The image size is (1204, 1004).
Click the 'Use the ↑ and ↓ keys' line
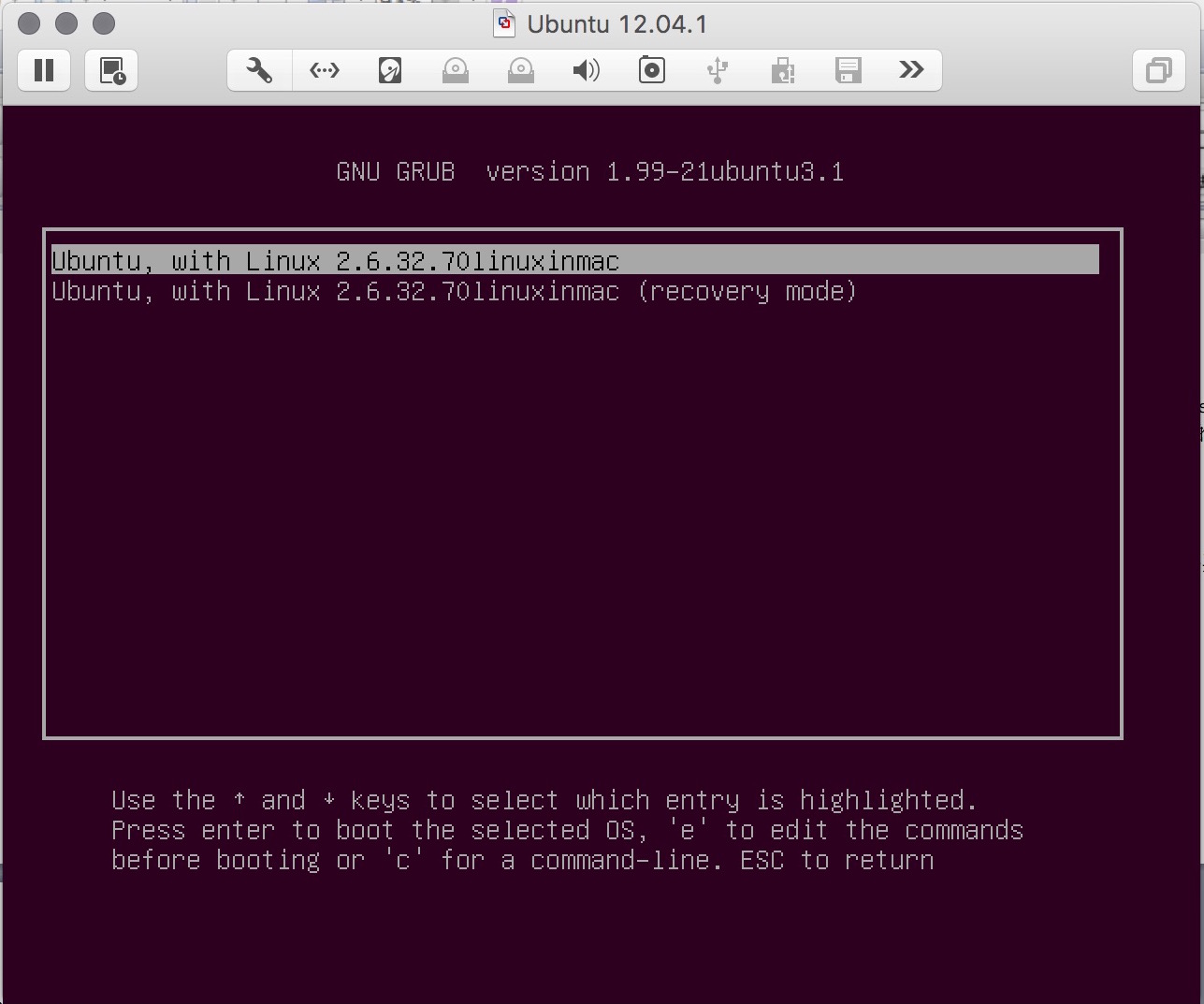click(544, 801)
